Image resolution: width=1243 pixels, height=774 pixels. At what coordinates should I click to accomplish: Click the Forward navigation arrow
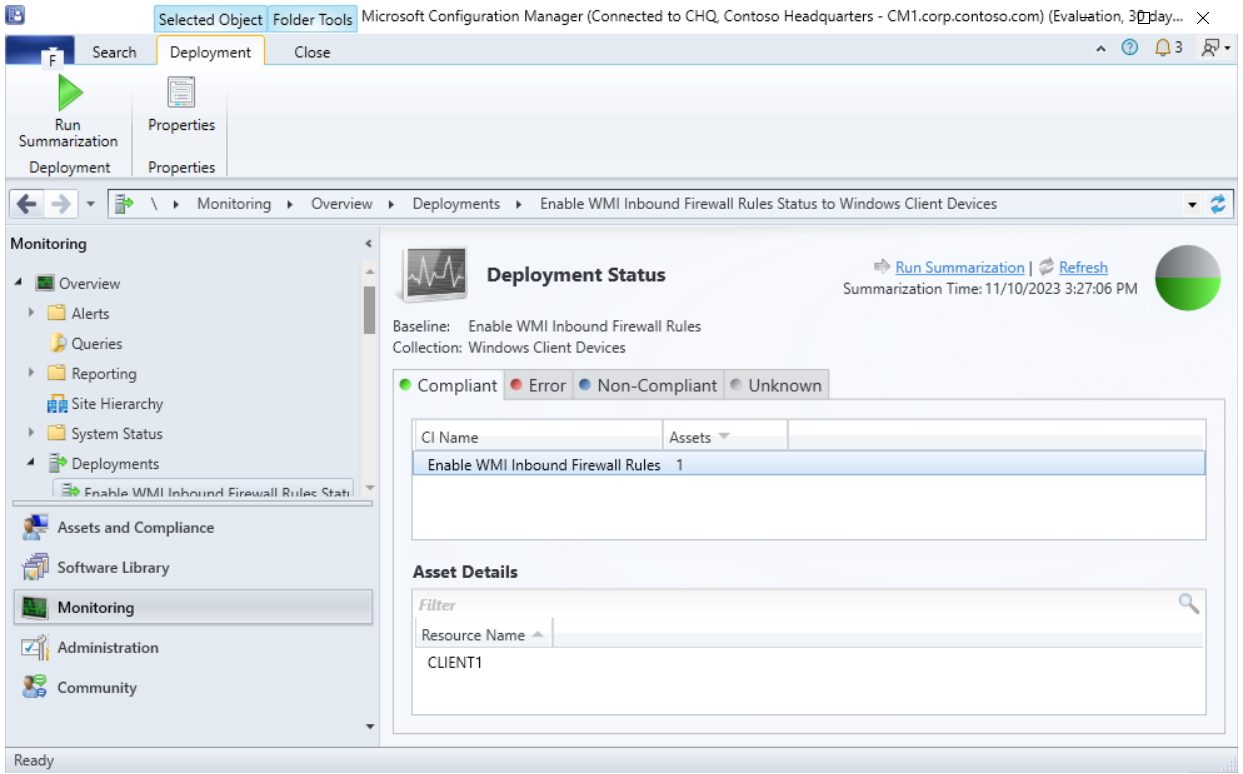point(61,204)
